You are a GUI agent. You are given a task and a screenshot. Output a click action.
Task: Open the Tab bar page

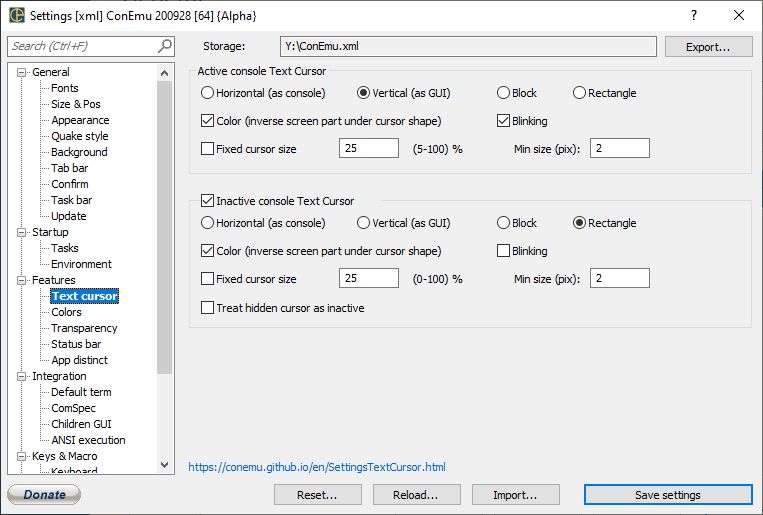pyautogui.click(x=70, y=168)
